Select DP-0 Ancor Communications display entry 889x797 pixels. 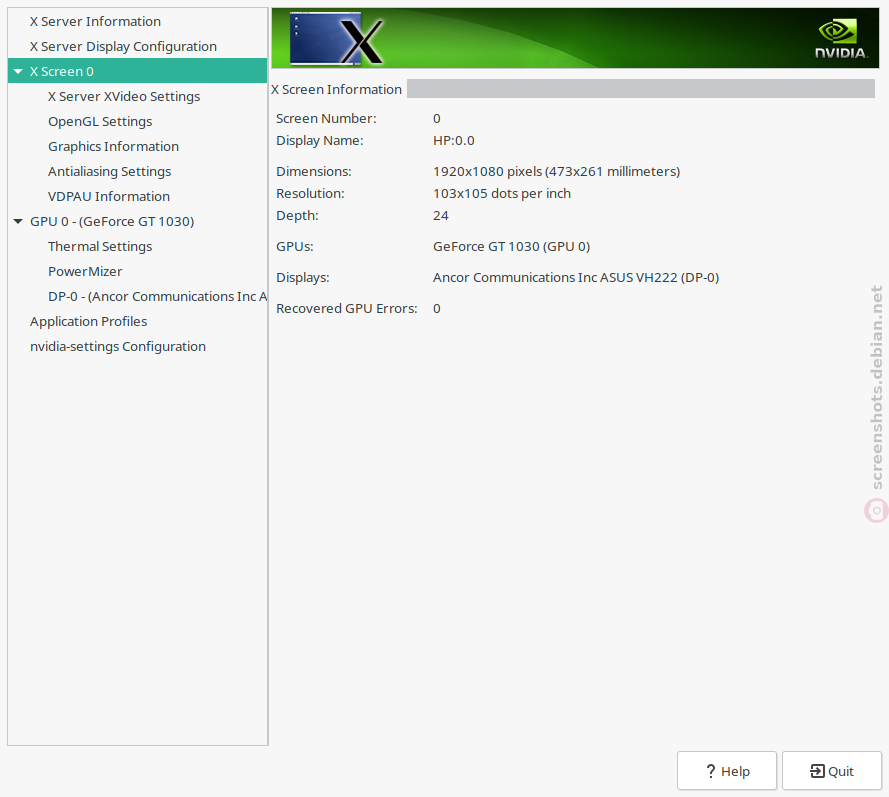click(x=158, y=296)
